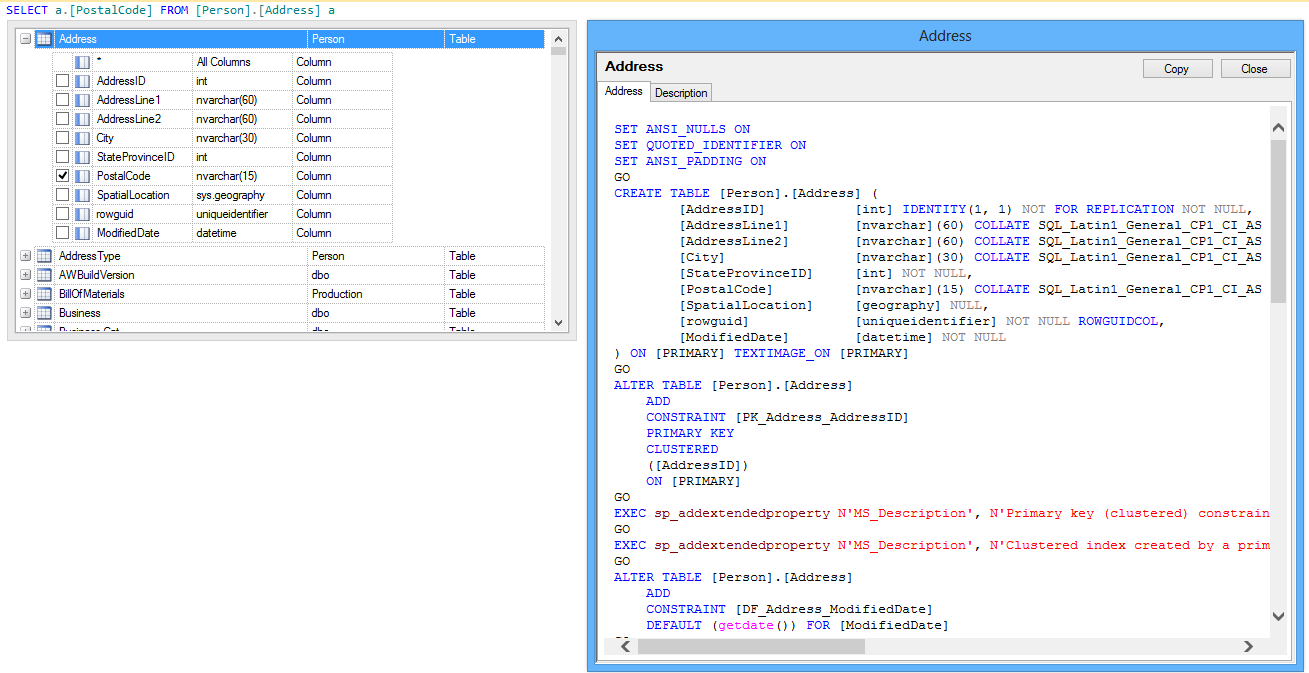Select the AddressType table row
The width and height of the screenshot is (1309, 673).
pos(290,256)
